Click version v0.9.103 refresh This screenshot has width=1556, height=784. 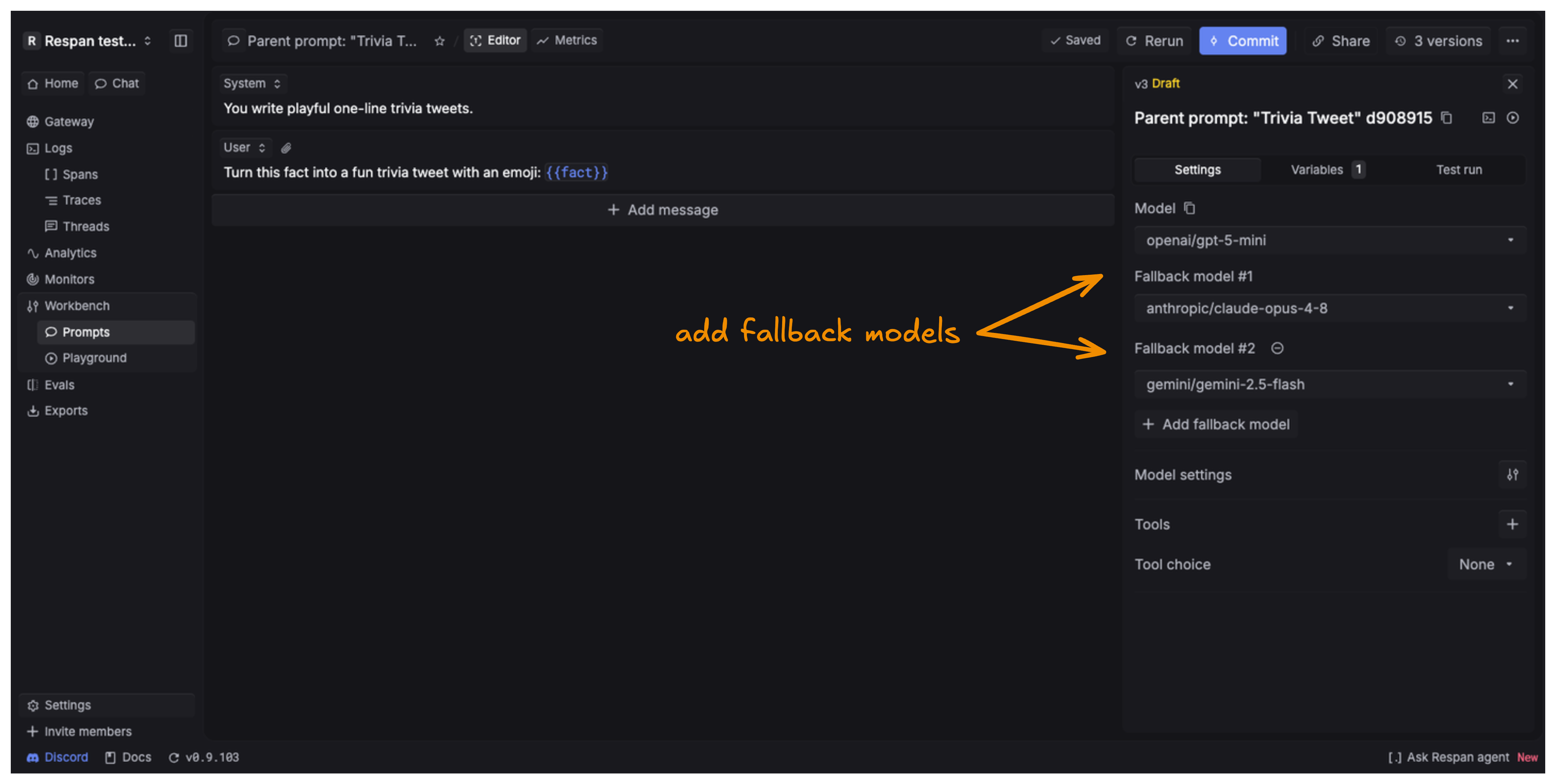[x=204, y=757]
